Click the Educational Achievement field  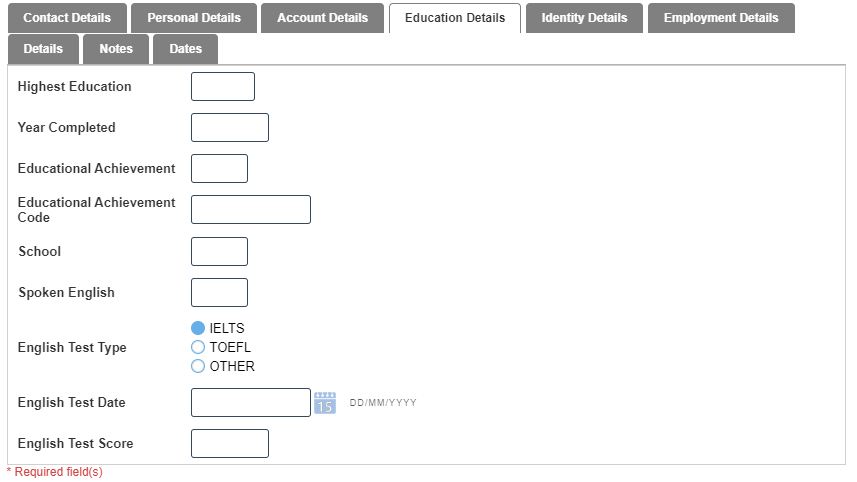coord(219,169)
